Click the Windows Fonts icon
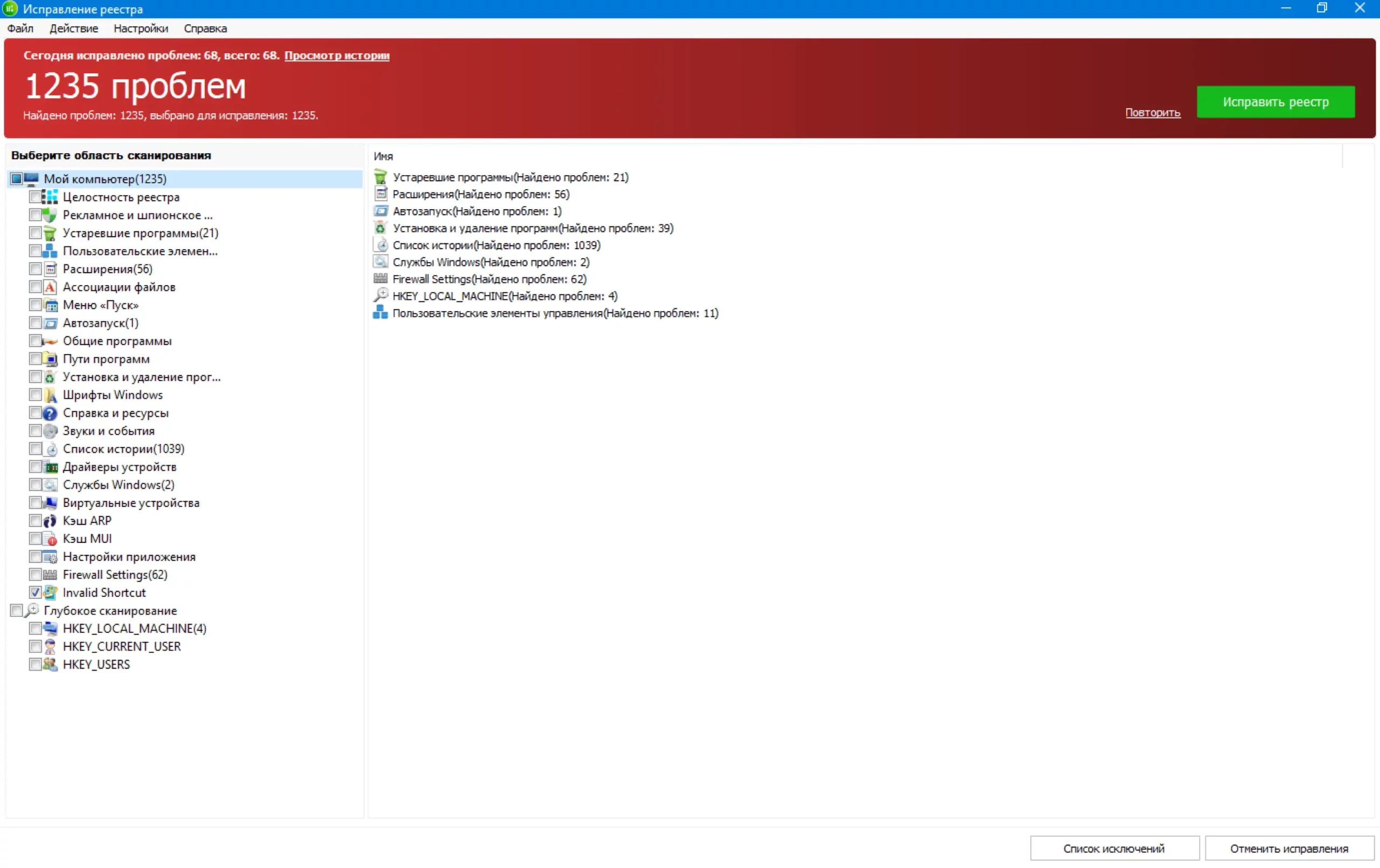1380x868 pixels. (51, 395)
